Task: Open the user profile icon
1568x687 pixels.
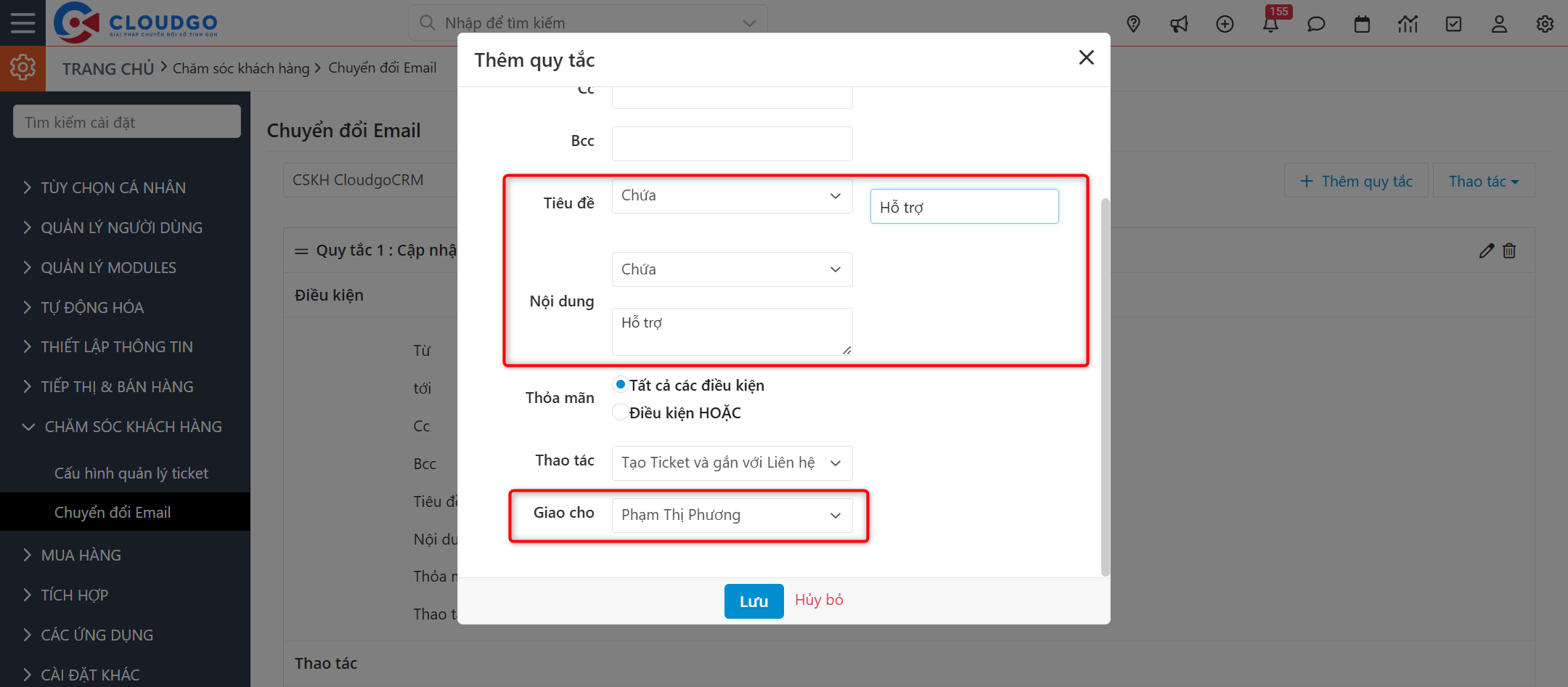Action: tap(1499, 23)
